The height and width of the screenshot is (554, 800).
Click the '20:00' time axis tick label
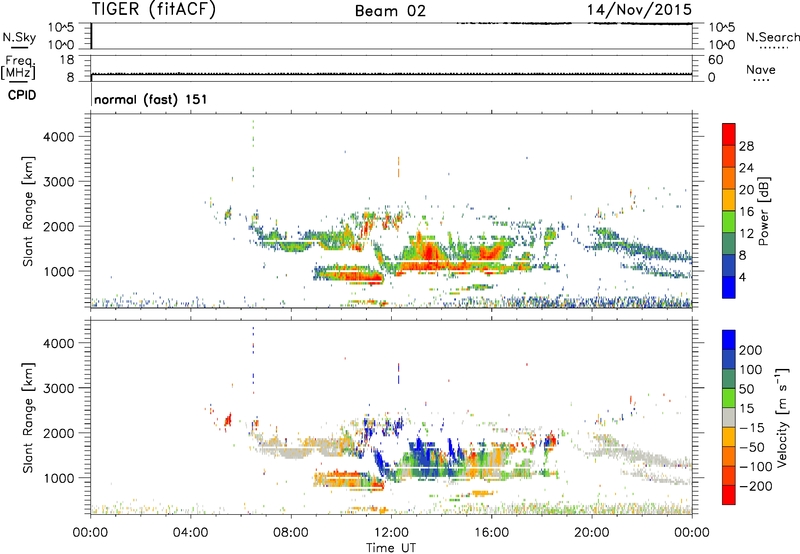click(x=591, y=533)
